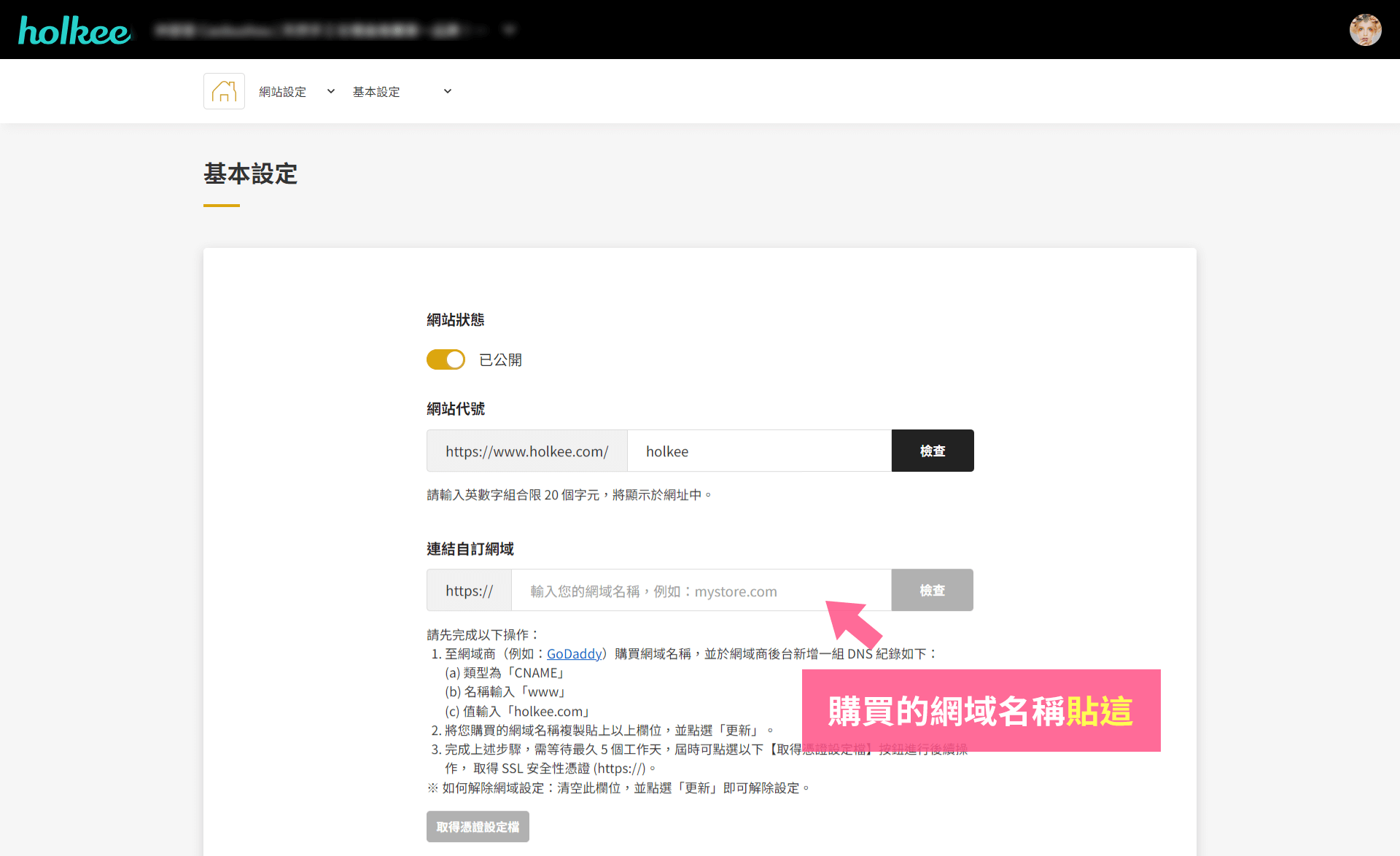Click the (b) 名稱輸入「www」 line
Viewport: 1400px width, 856px height.
coord(505,692)
